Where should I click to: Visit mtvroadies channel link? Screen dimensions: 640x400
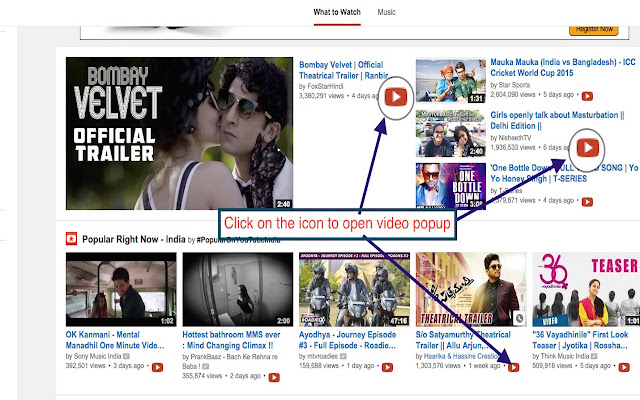click(322, 356)
